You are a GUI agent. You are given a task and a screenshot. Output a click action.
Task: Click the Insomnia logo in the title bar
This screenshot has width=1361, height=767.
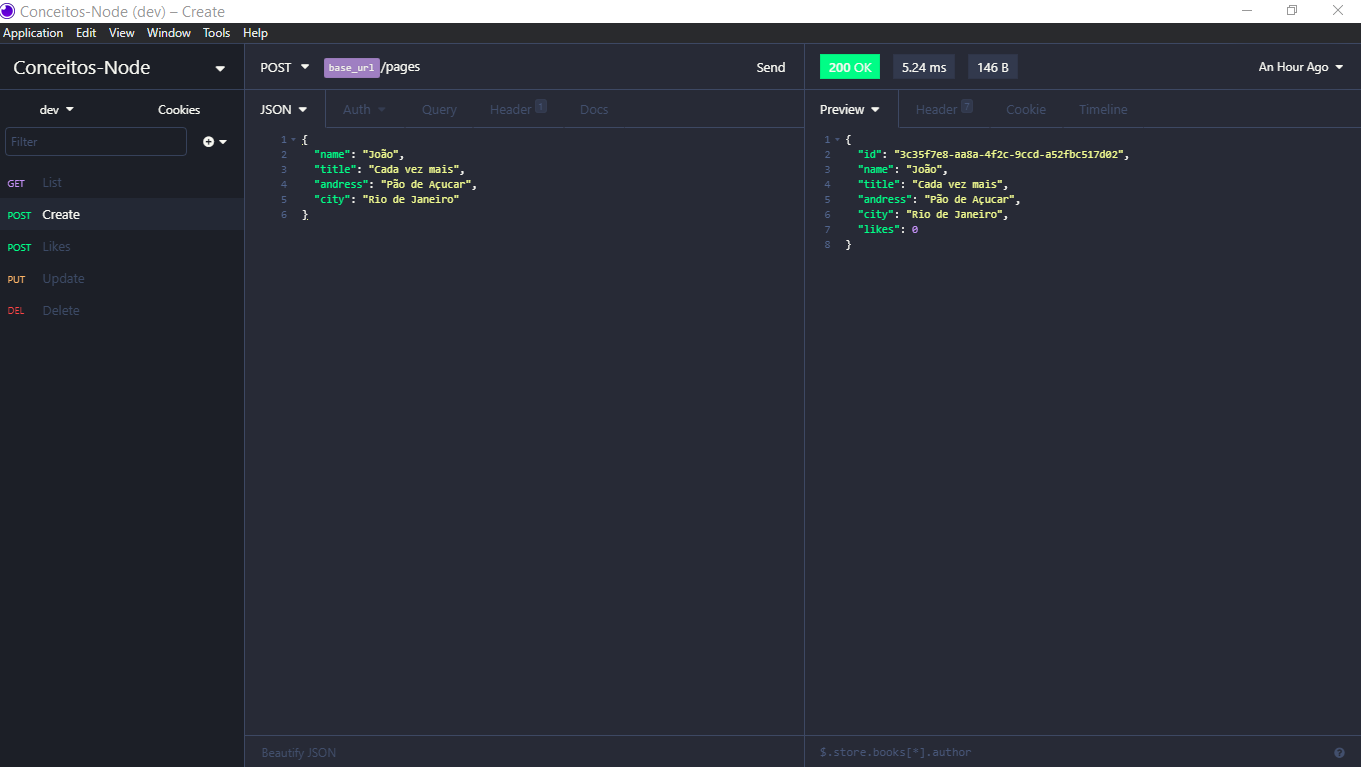(x=11, y=11)
